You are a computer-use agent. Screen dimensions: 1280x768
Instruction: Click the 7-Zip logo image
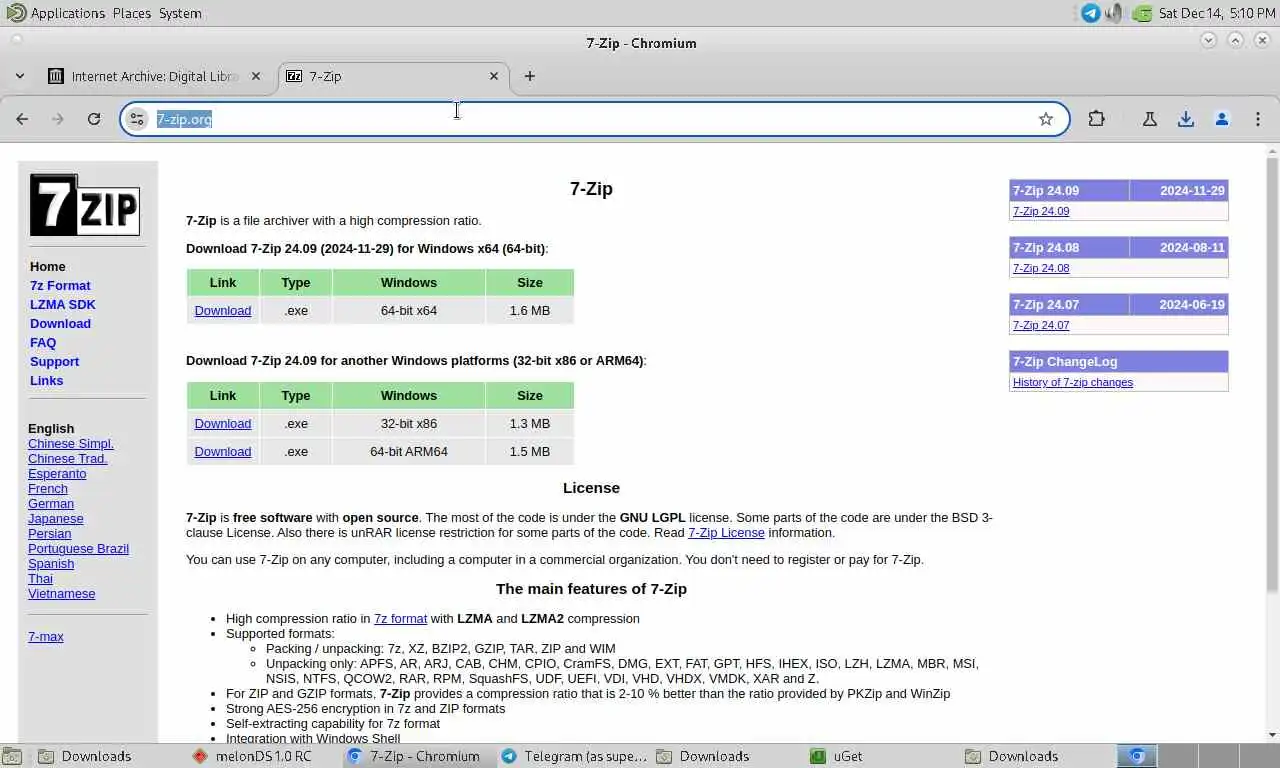click(85, 205)
